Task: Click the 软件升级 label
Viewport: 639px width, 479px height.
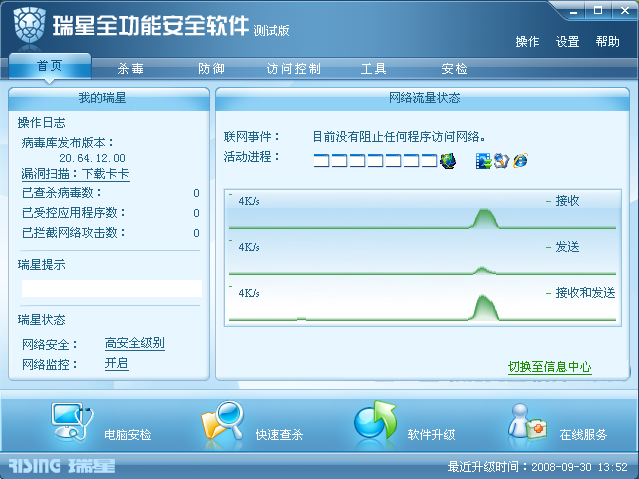Action: click(431, 435)
